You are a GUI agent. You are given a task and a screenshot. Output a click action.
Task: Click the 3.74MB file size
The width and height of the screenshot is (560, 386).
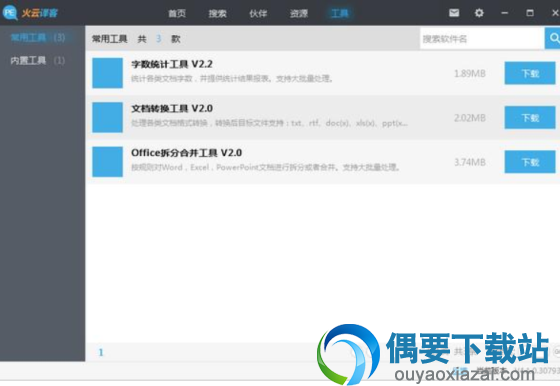point(470,162)
